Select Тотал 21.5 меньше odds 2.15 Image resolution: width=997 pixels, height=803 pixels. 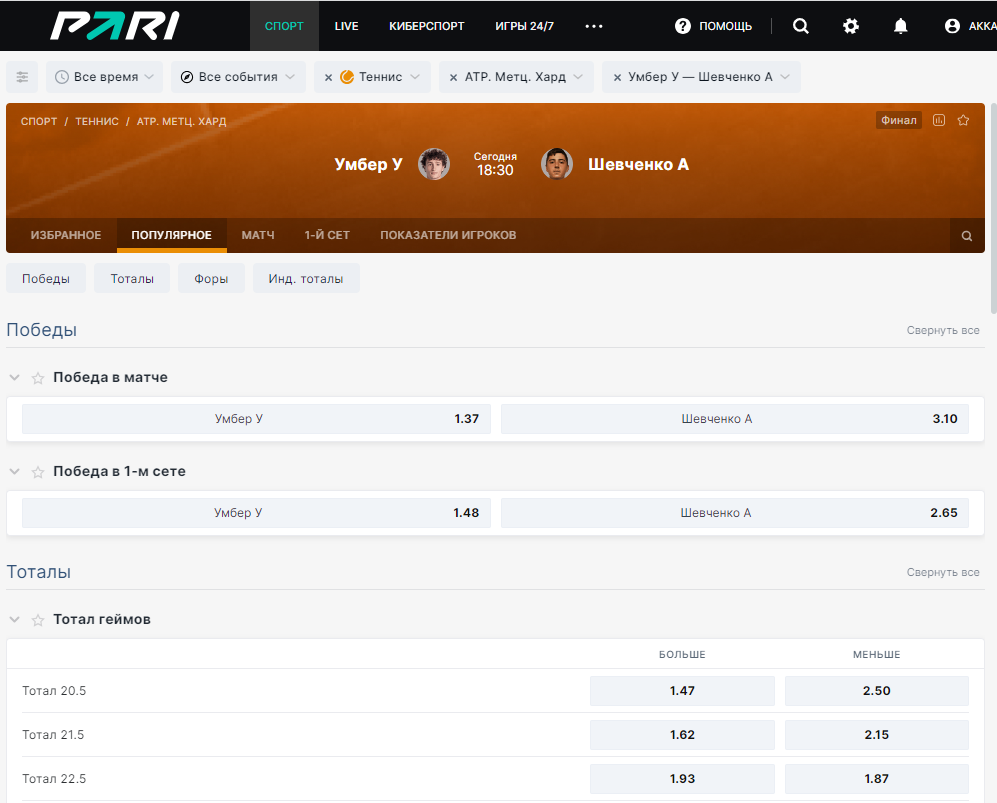[876, 735]
